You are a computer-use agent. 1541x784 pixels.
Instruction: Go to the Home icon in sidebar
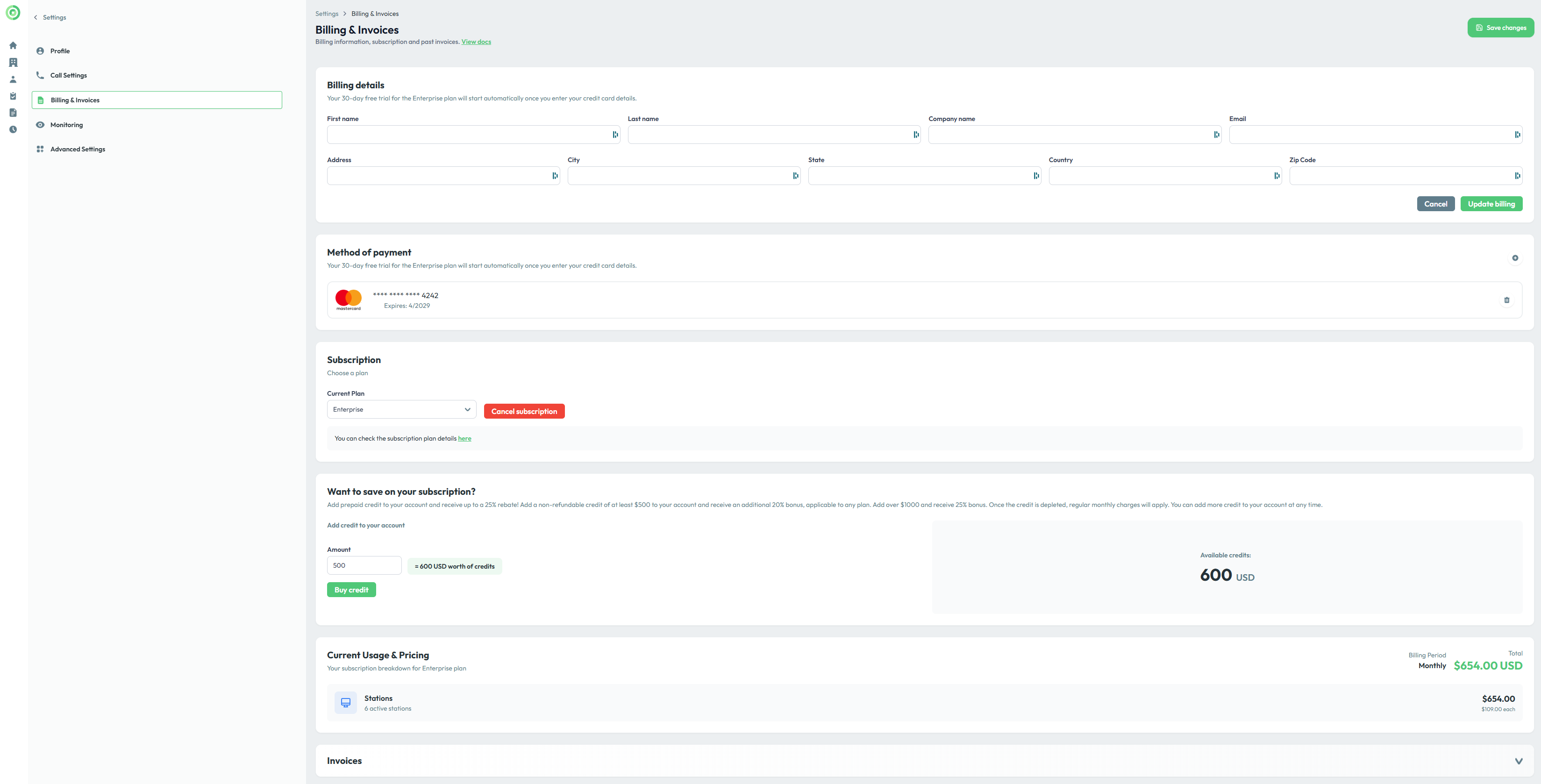(13, 45)
